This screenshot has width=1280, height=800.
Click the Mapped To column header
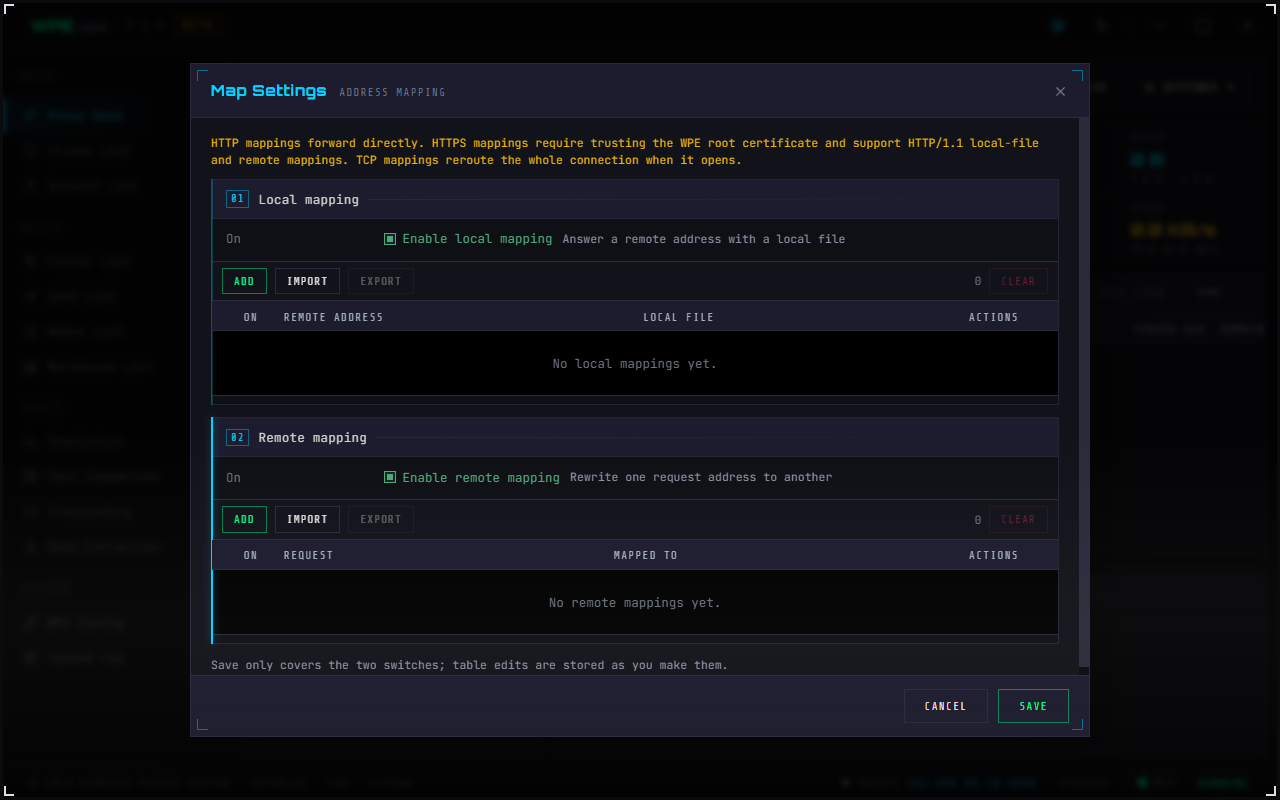click(645, 555)
